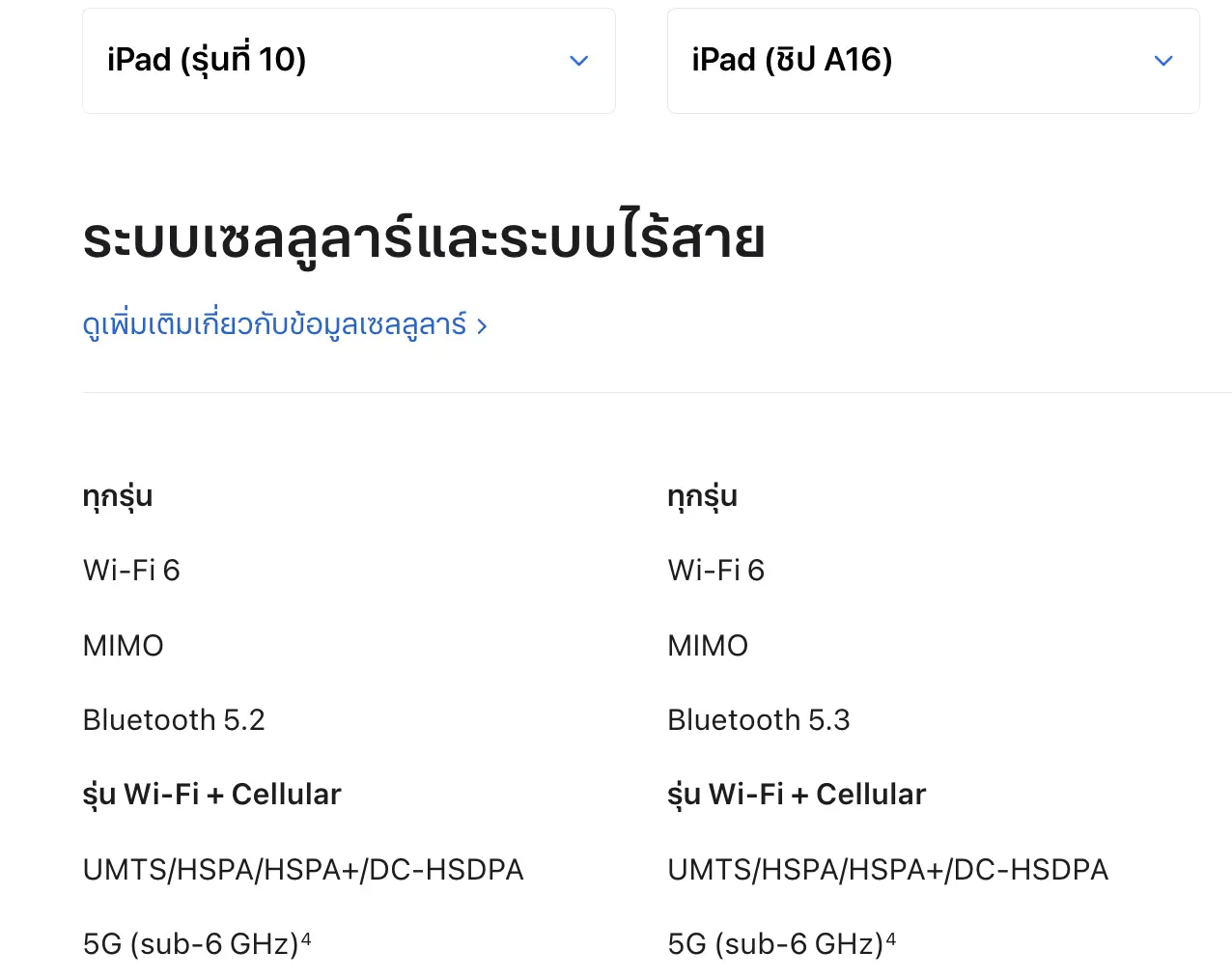The width and height of the screenshot is (1232, 979).
Task: Click Wi-Fi 6 in the iPad รุ่นที่ 10 column
Action: click(x=131, y=571)
